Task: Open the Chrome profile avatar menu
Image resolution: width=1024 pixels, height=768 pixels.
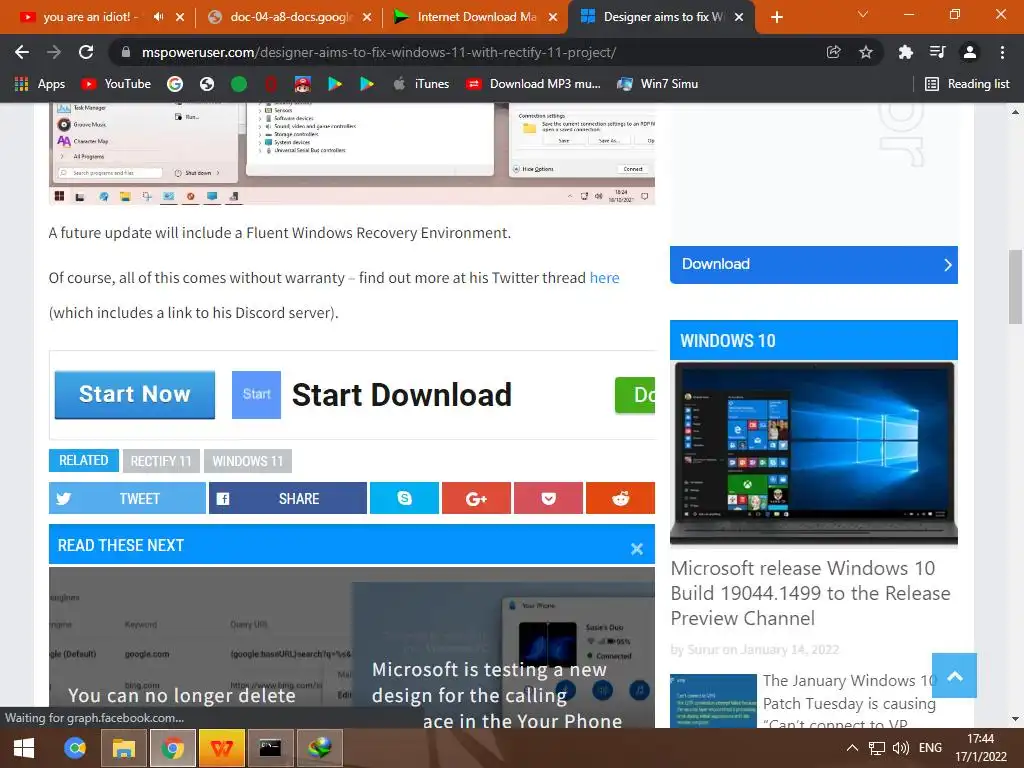Action: (x=970, y=52)
